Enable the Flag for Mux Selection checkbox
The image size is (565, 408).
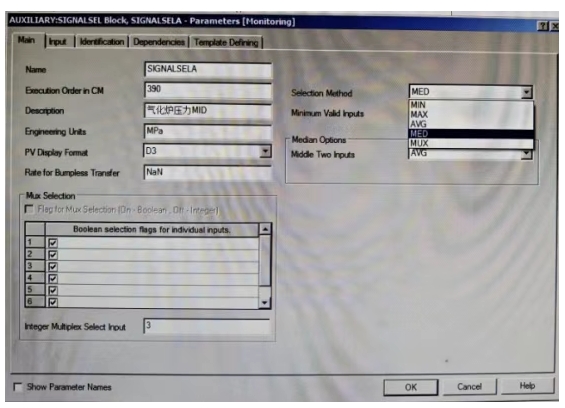click(29, 209)
